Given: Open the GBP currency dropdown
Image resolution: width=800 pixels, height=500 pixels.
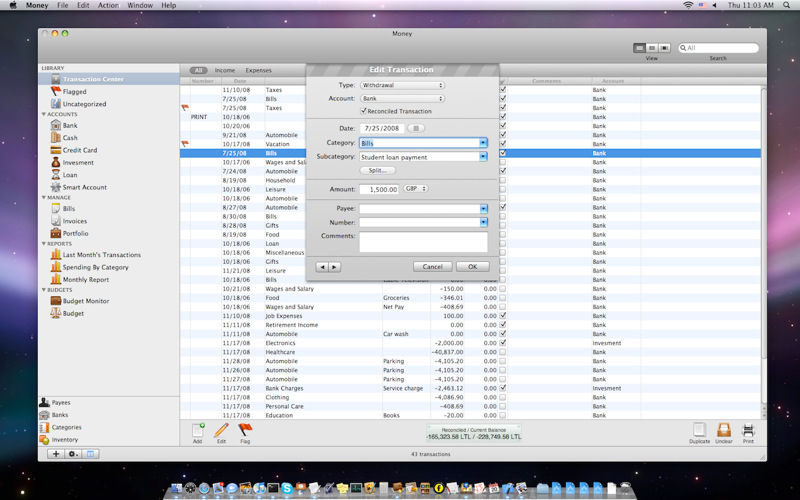Looking at the screenshot, I should pyautogui.click(x=415, y=189).
